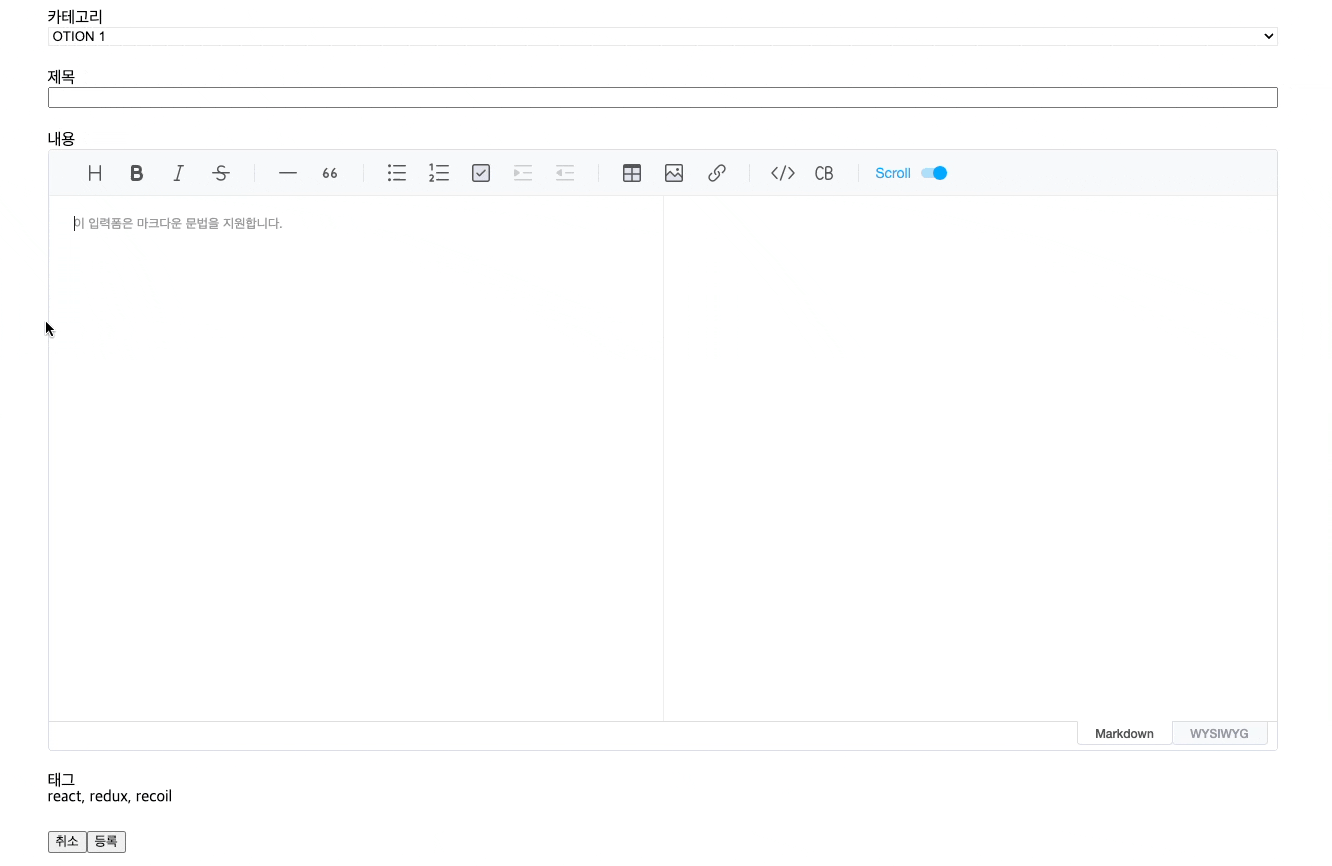Click the 등록 submit button

(x=106, y=841)
